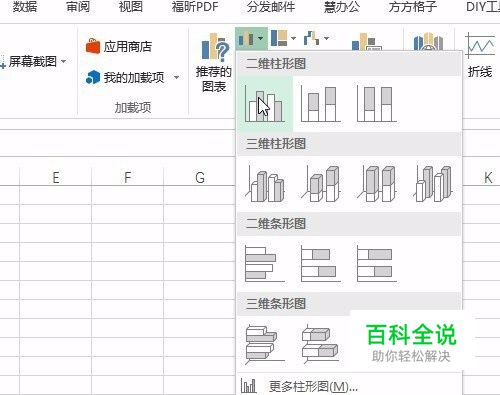This screenshot has width=500, height=395.
Task: Open 推荐的图表 recommended charts
Action: pos(213,63)
